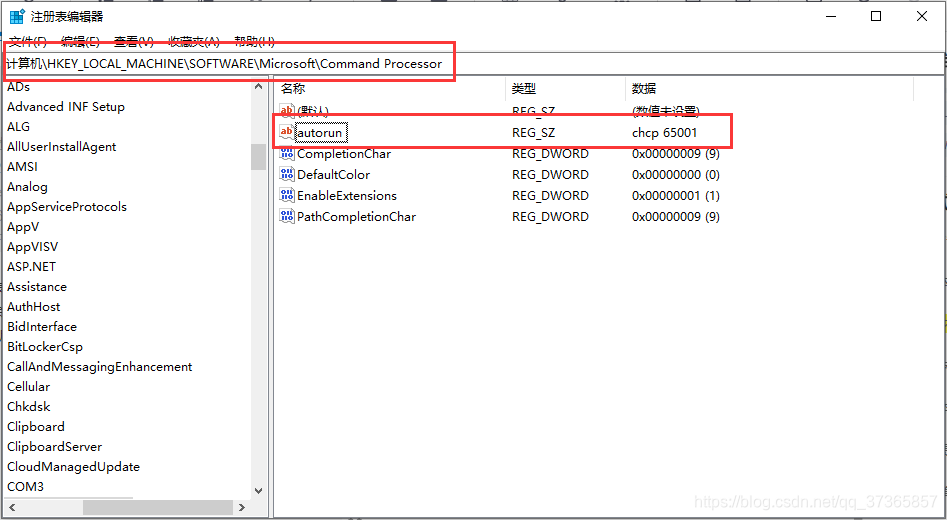Screen dimensions: 947x520
Task: Click the DWORD icon beside PathCompletionChar
Action: click(287, 216)
